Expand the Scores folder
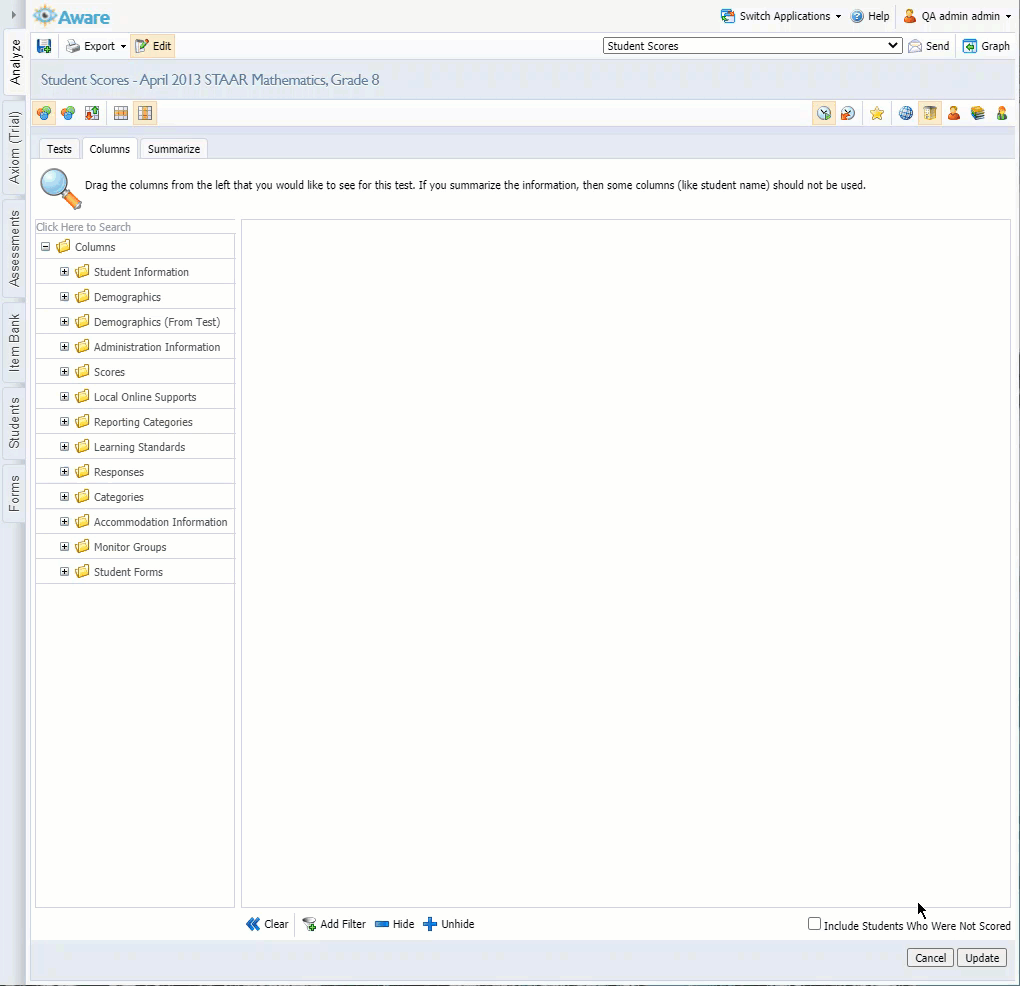 pos(64,372)
